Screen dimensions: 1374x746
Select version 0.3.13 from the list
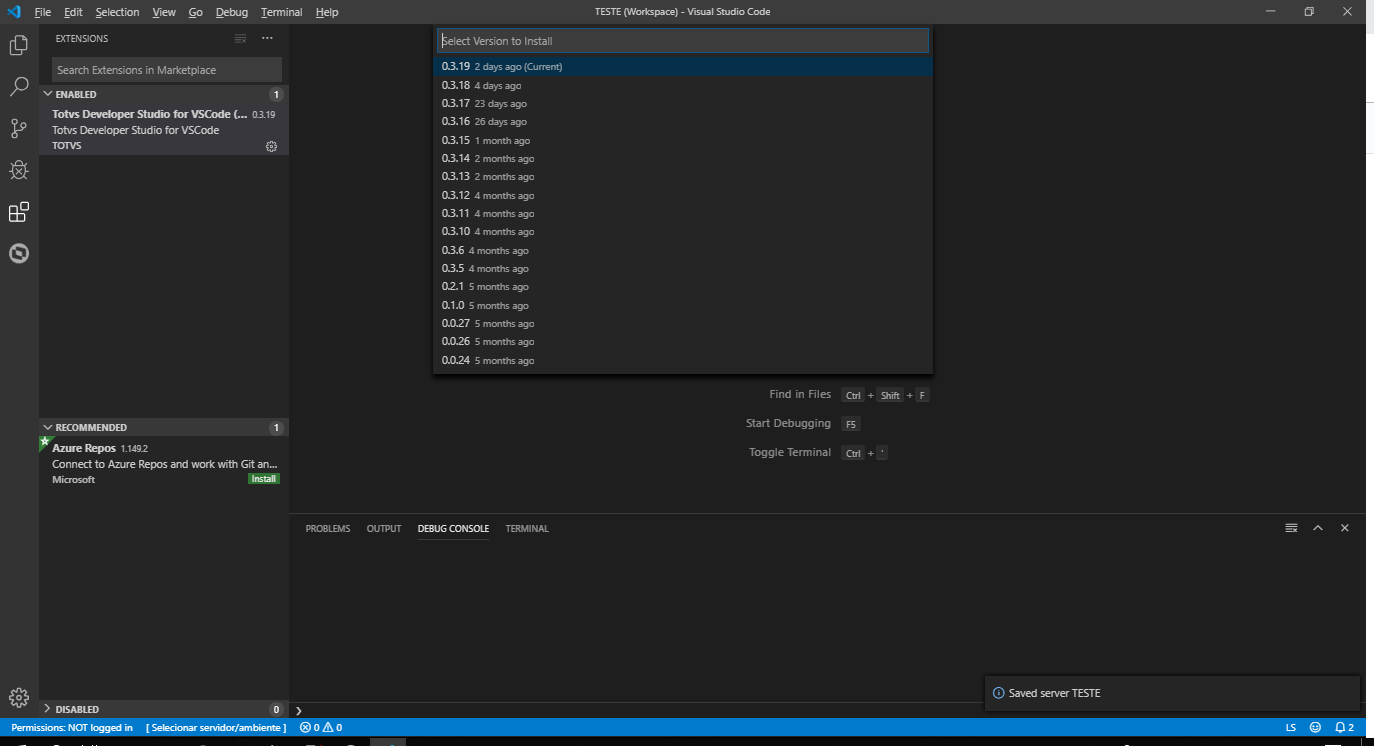click(x=683, y=176)
